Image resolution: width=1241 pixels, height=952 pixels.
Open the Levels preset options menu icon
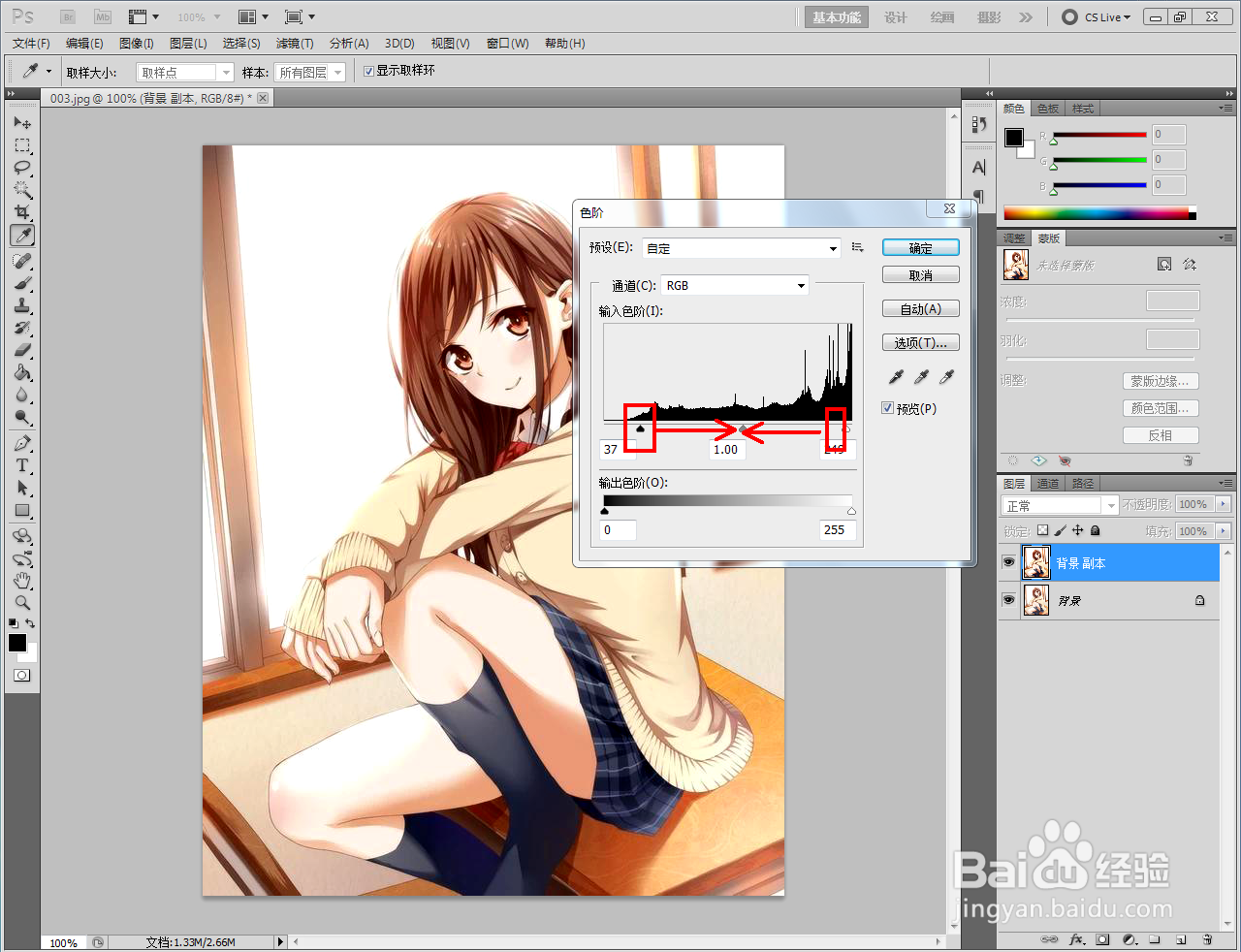coord(857,248)
